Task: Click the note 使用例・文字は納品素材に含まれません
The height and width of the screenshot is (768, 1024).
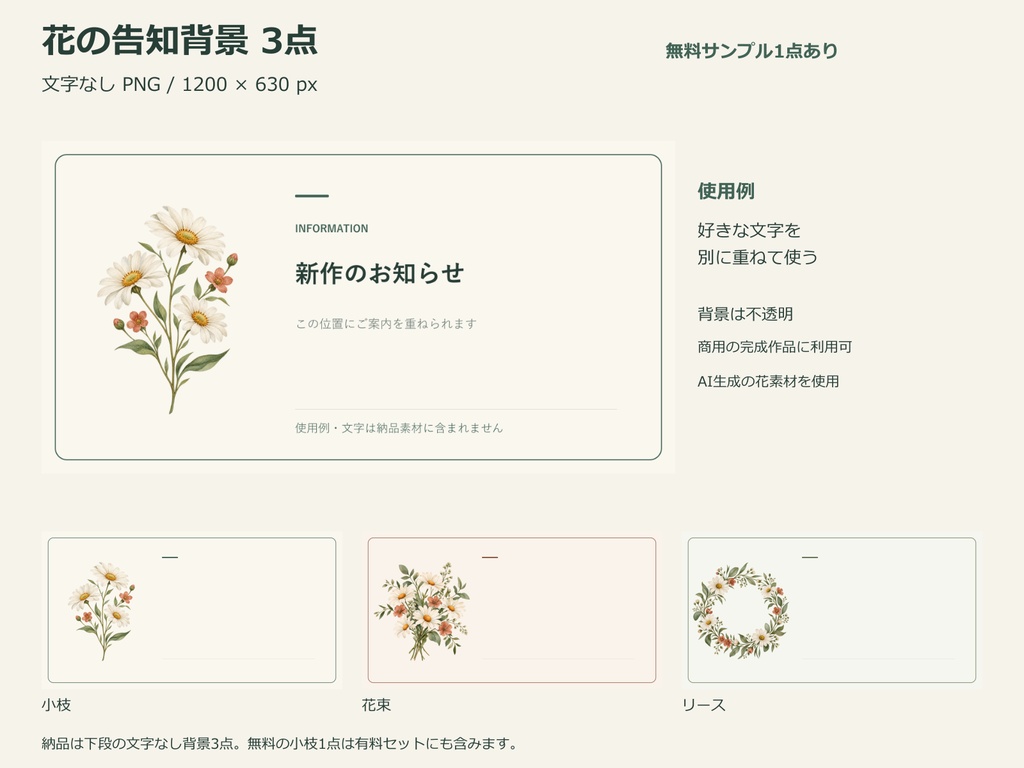Action: [x=398, y=428]
